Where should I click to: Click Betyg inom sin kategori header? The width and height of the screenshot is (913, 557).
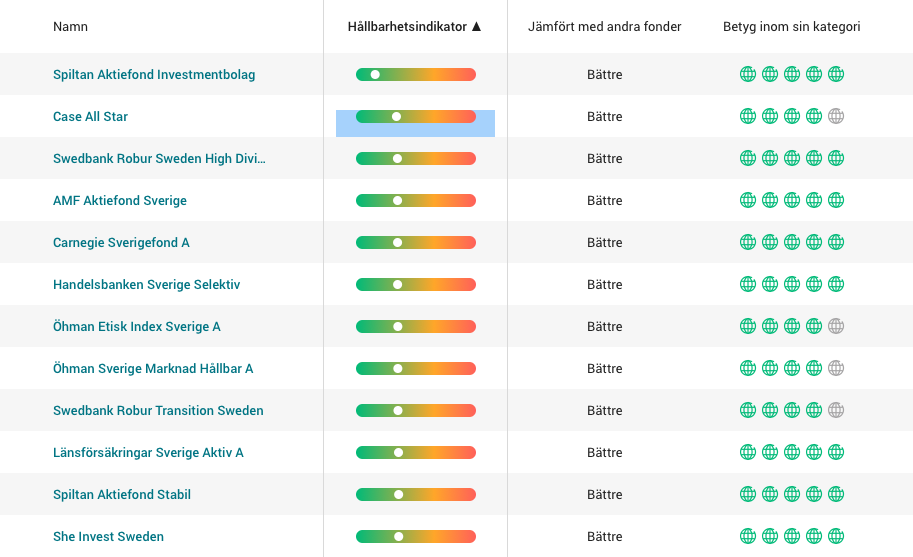(791, 27)
